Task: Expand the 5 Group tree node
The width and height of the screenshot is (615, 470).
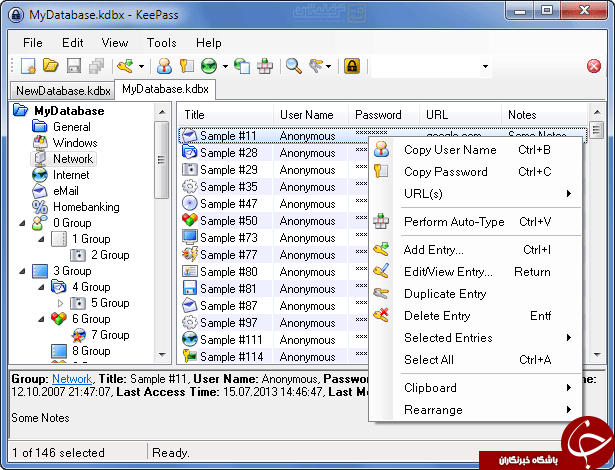Action: (x=60, y=303)
